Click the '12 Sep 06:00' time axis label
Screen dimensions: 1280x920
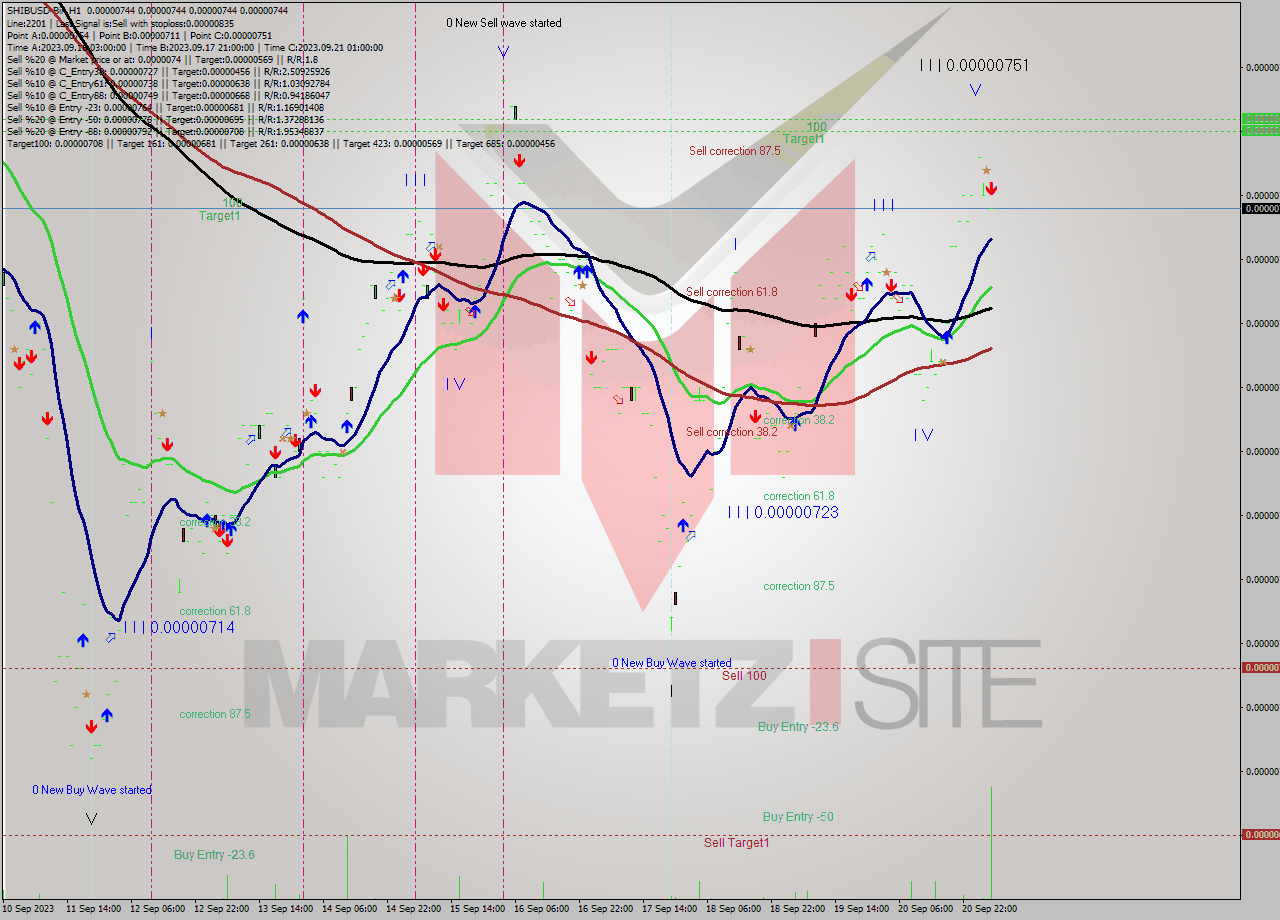pyautogui.click(x=158, y=909)
